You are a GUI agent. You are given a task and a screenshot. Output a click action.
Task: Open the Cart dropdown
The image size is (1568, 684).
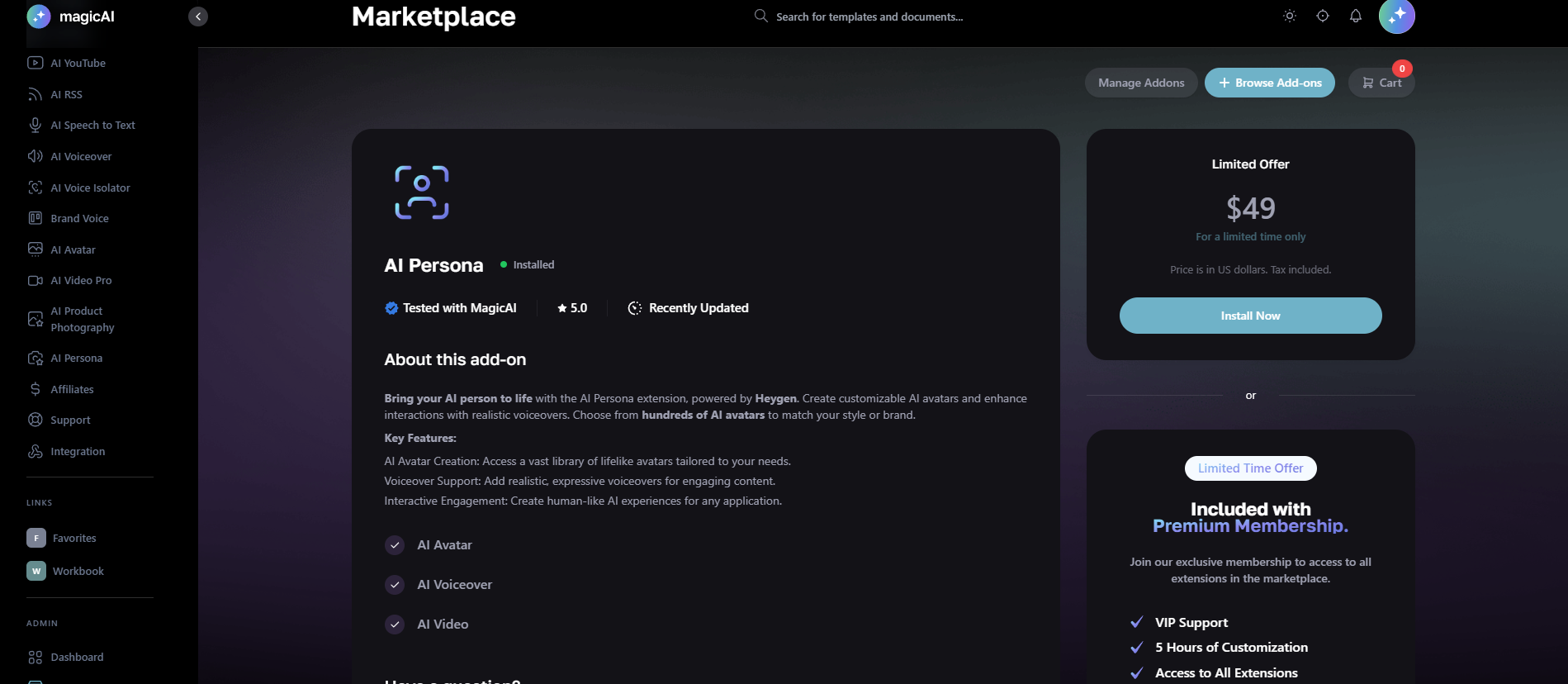click(1381, 83)
